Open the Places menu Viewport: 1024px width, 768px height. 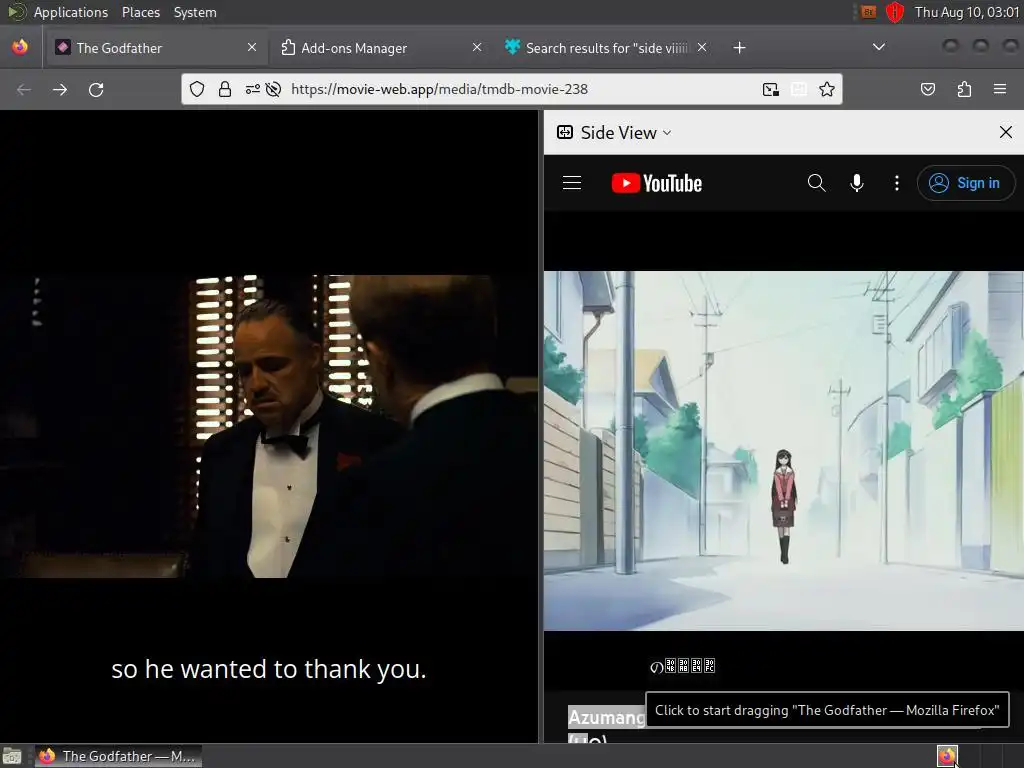(x=140, y=12)
